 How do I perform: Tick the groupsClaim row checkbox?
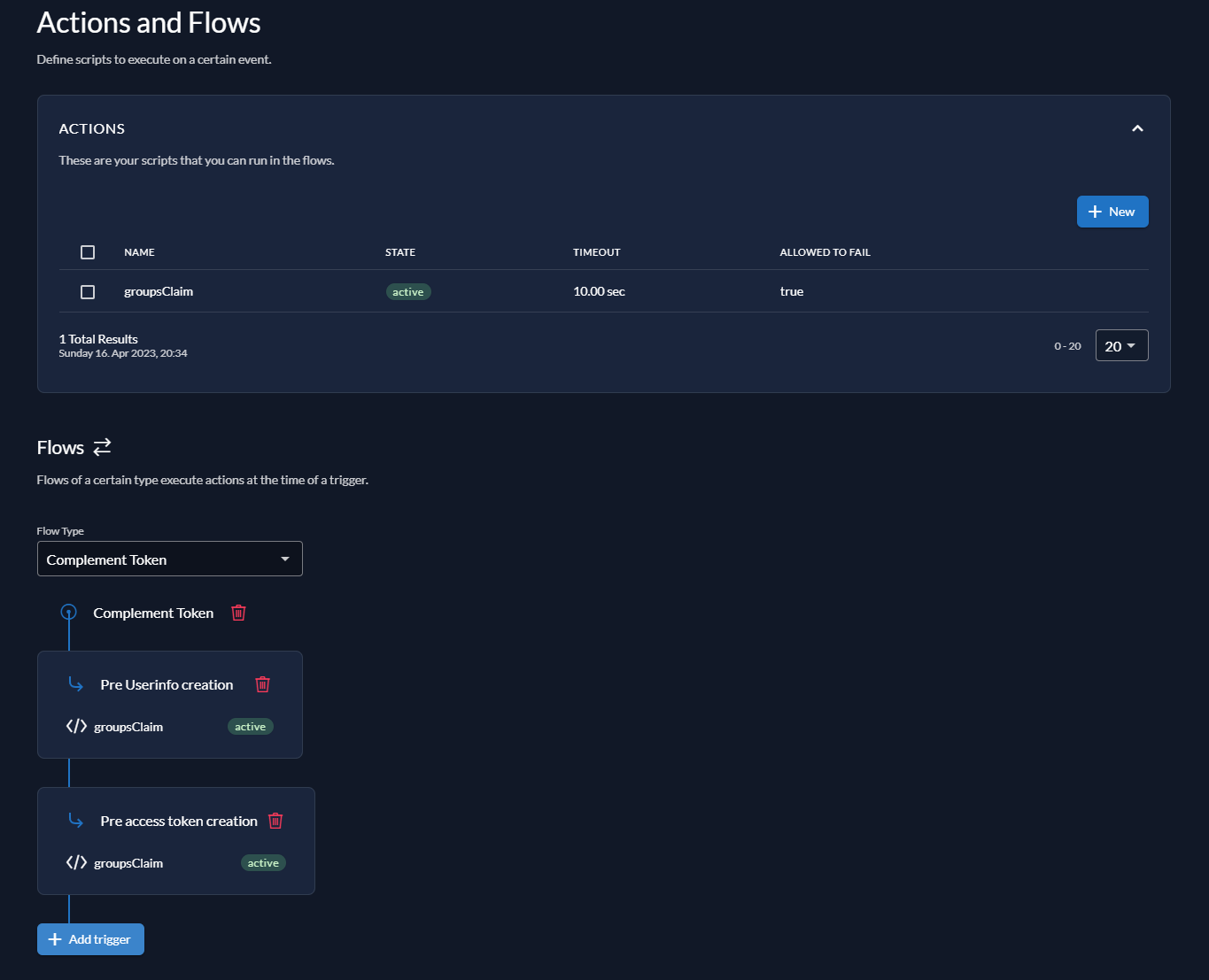[x=88, y=292]
